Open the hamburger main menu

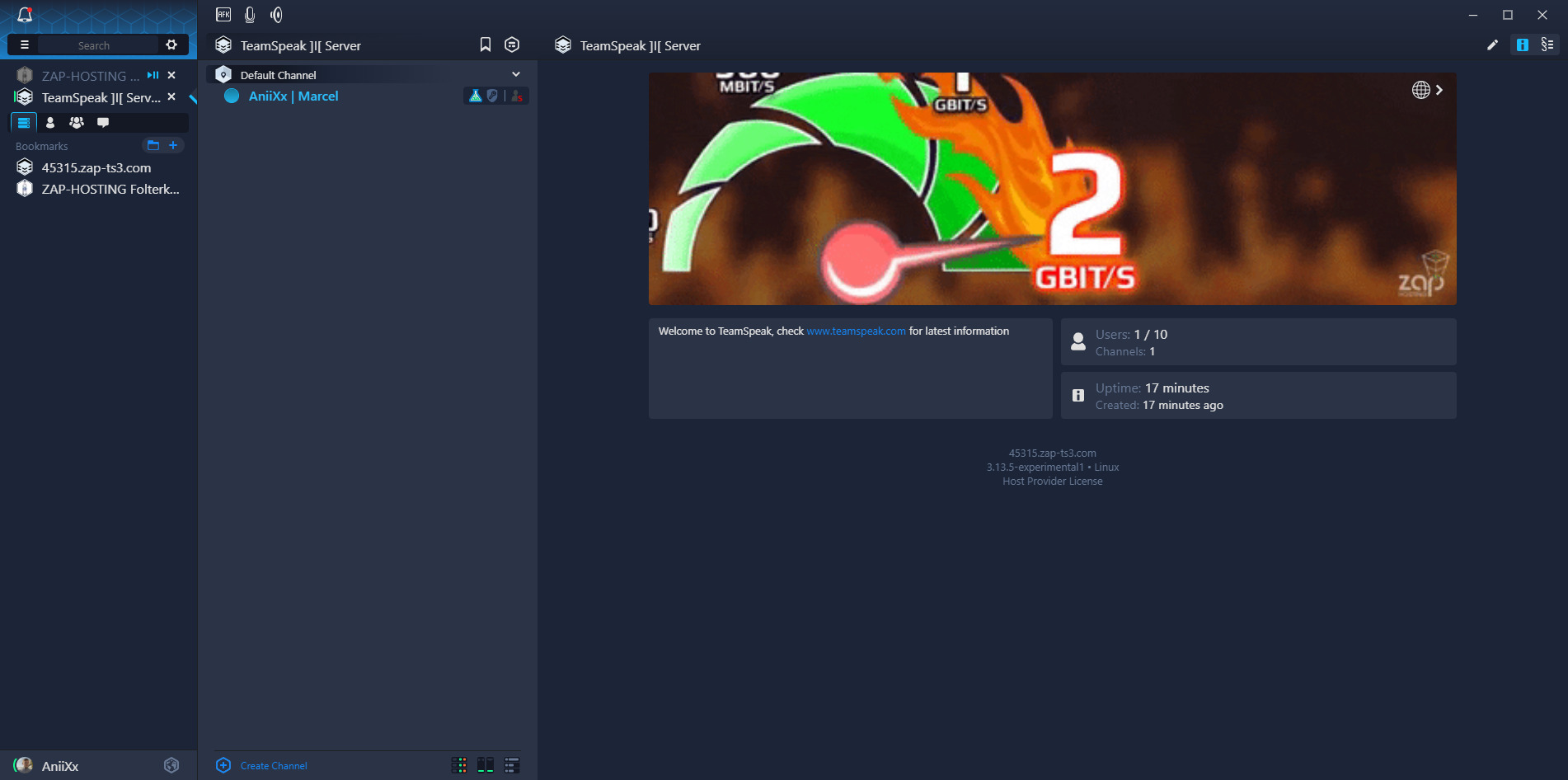24,45
